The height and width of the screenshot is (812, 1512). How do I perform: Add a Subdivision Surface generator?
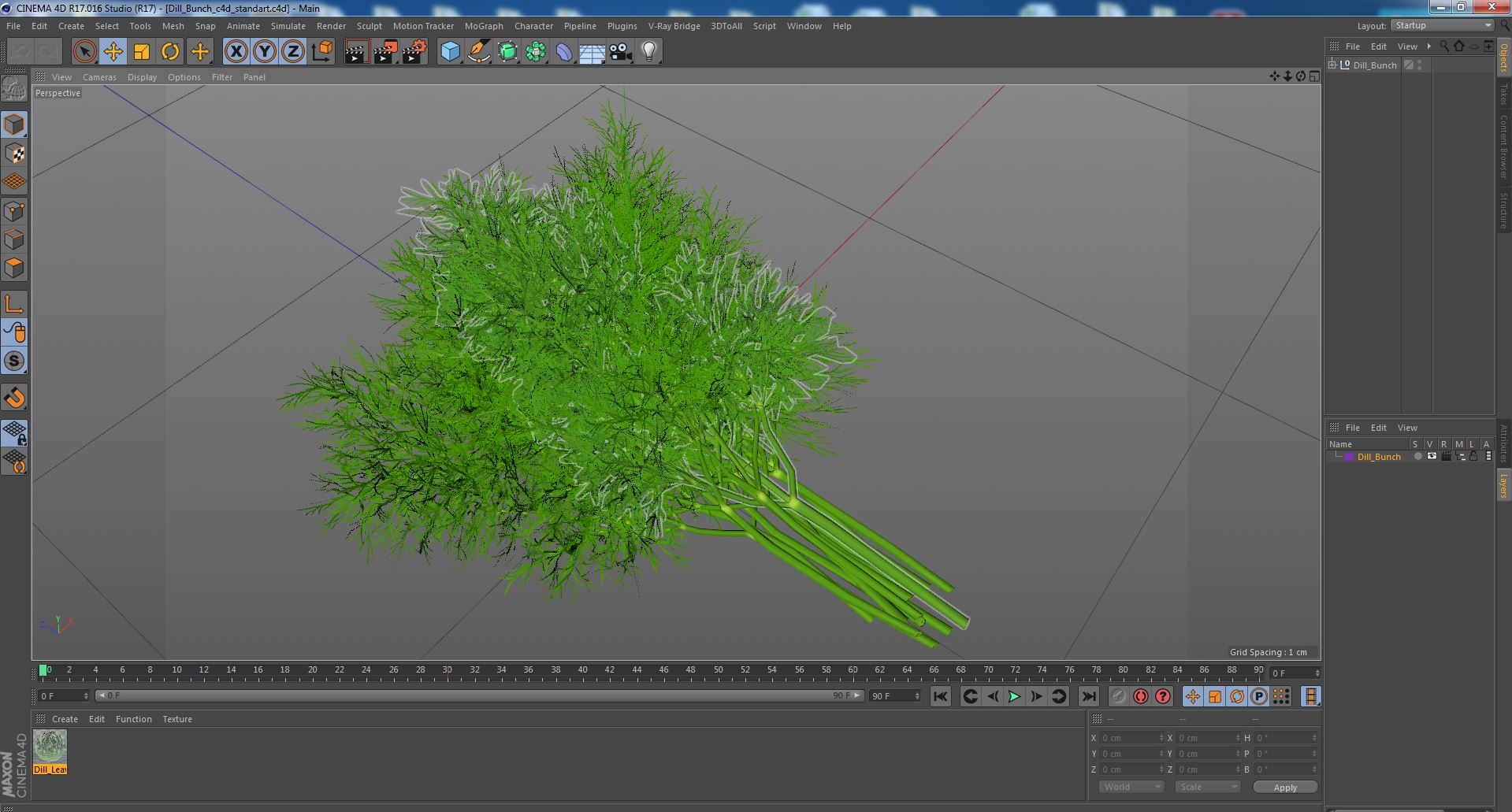point(507,52)
